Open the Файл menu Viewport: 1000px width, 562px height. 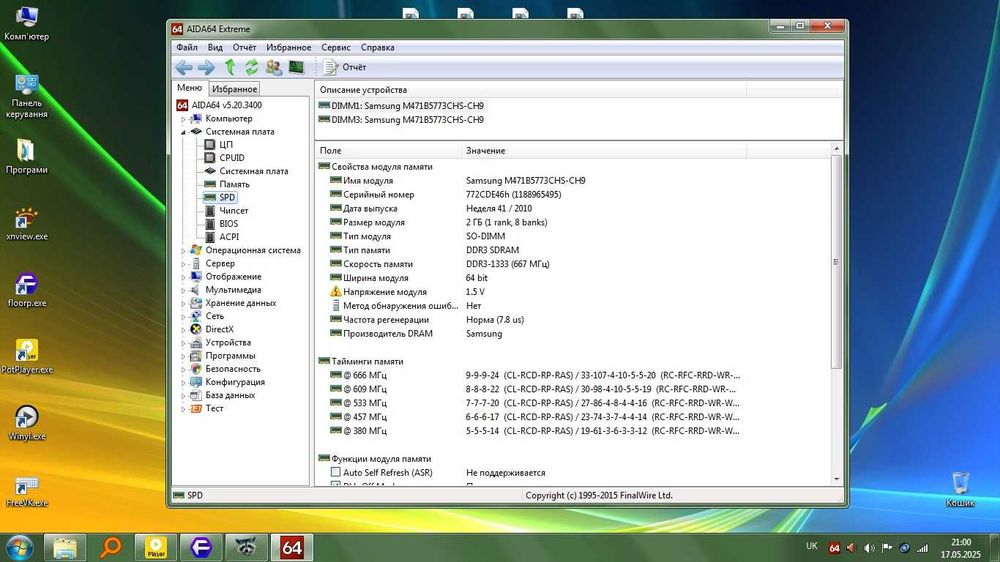pos(187,47)
